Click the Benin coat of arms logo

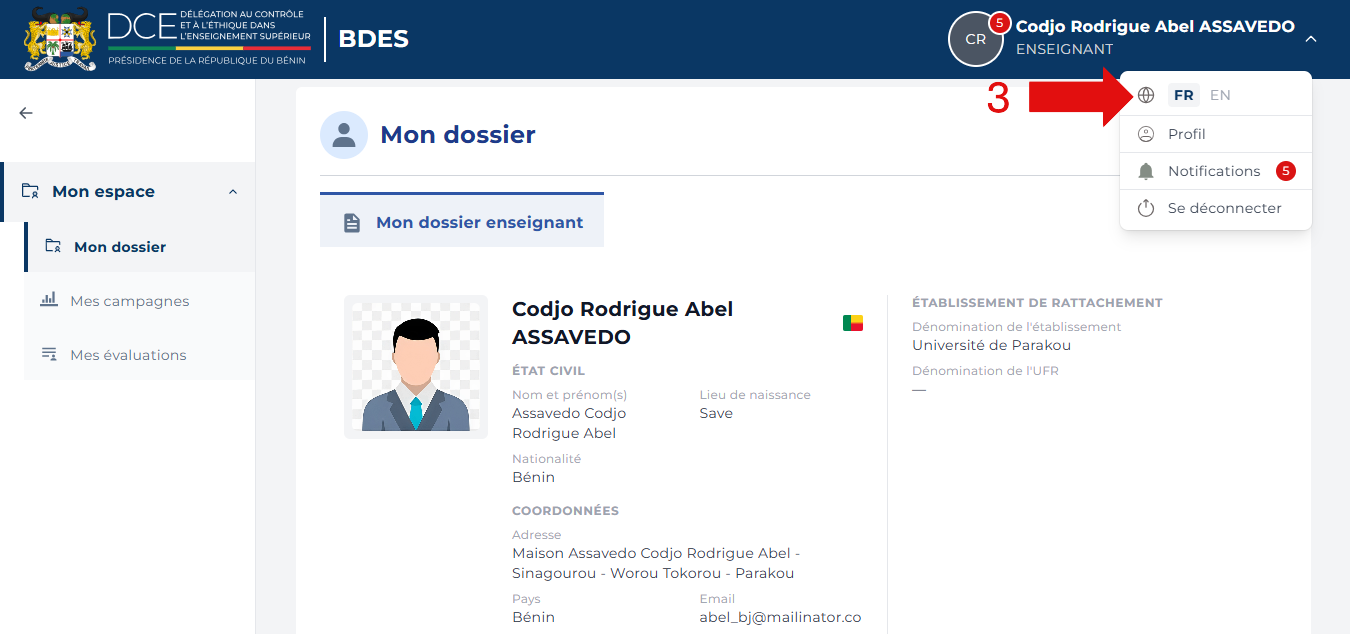click(60, 39)
